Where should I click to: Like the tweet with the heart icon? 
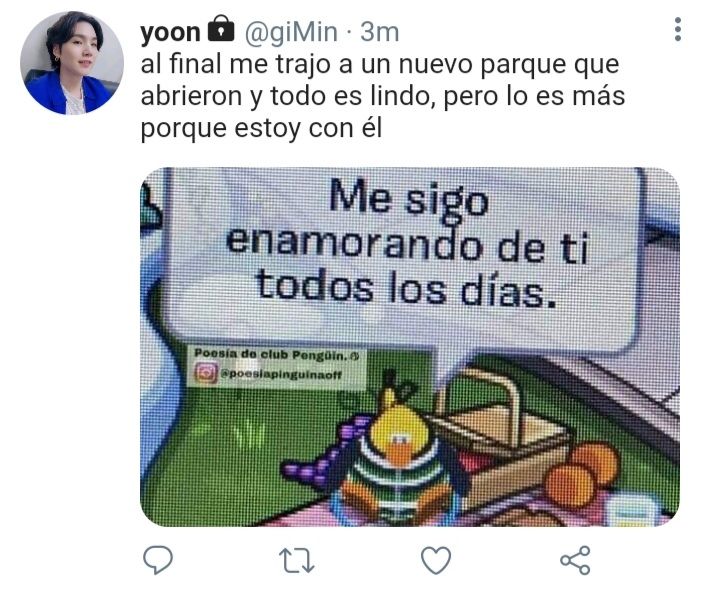point(436,560)
